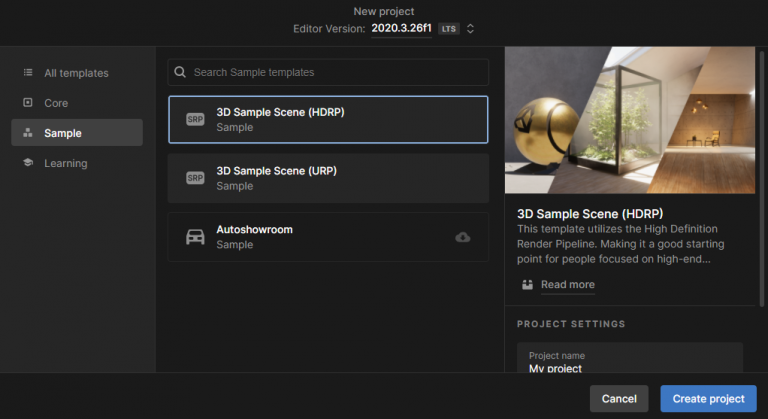Open the Editor Version dropdown arrows
Screen dimensions: 768x419
(471, 29)
